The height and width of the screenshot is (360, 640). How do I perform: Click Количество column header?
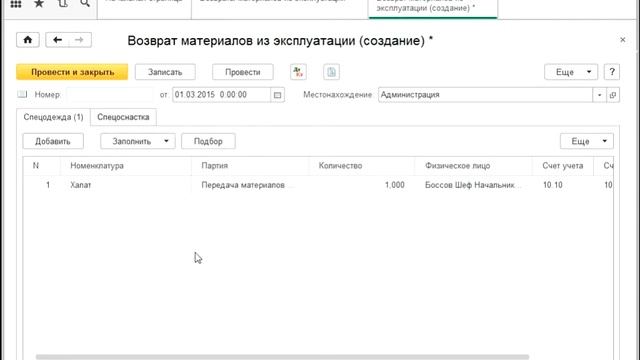click(362, 166)
